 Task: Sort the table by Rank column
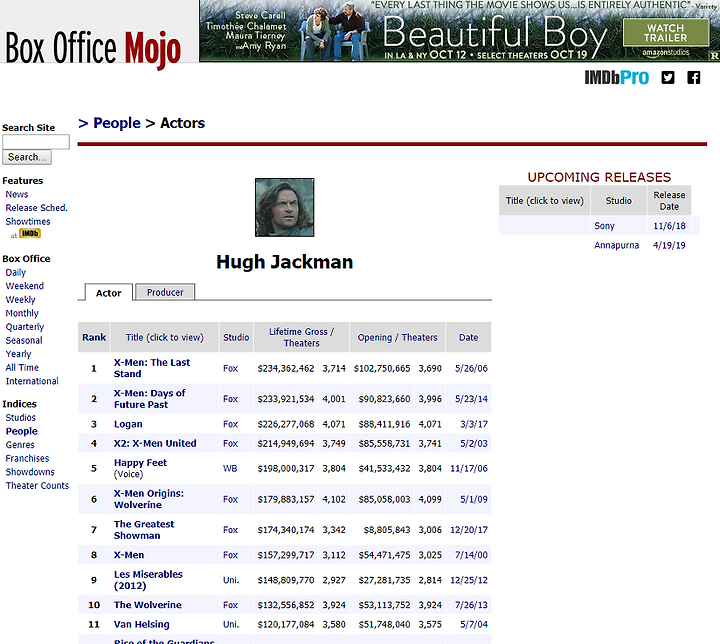pos(94,337)
